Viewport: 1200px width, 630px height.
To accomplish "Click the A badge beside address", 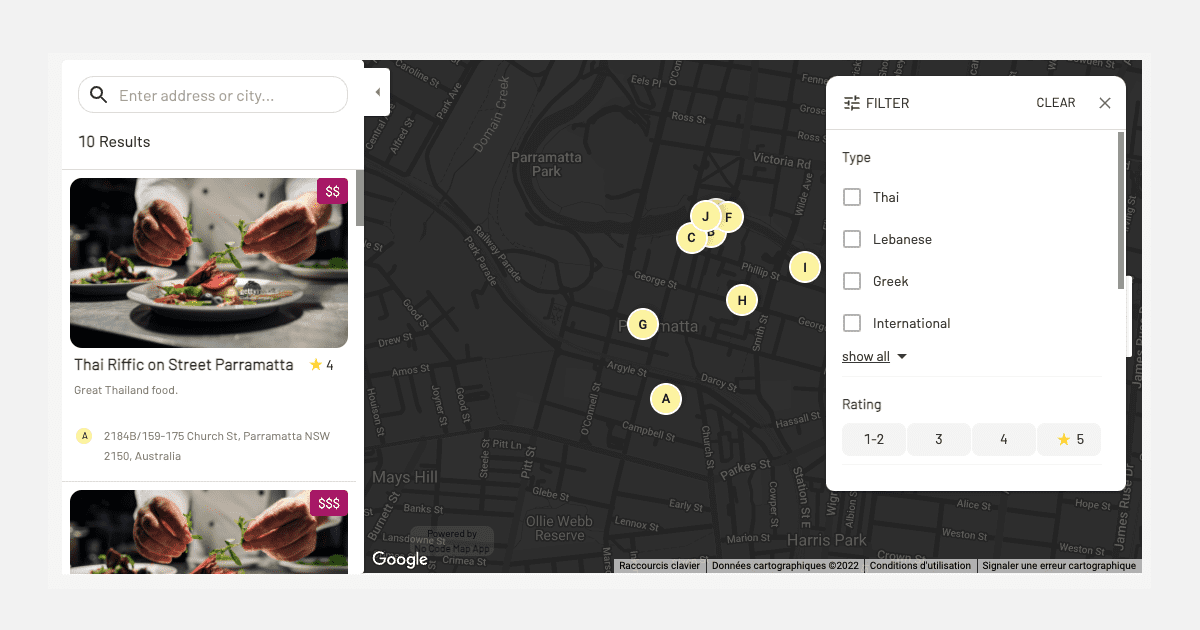I will tap(84, 436).
